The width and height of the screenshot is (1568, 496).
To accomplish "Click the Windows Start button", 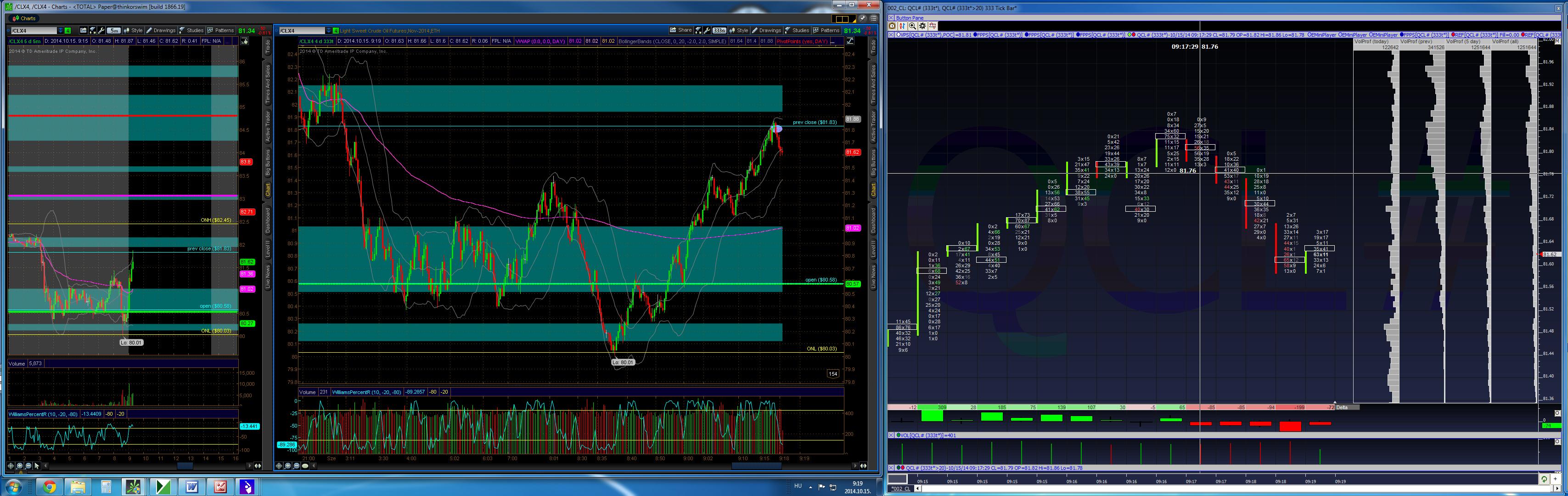I will pyautogui.click(x=13, y=487).
